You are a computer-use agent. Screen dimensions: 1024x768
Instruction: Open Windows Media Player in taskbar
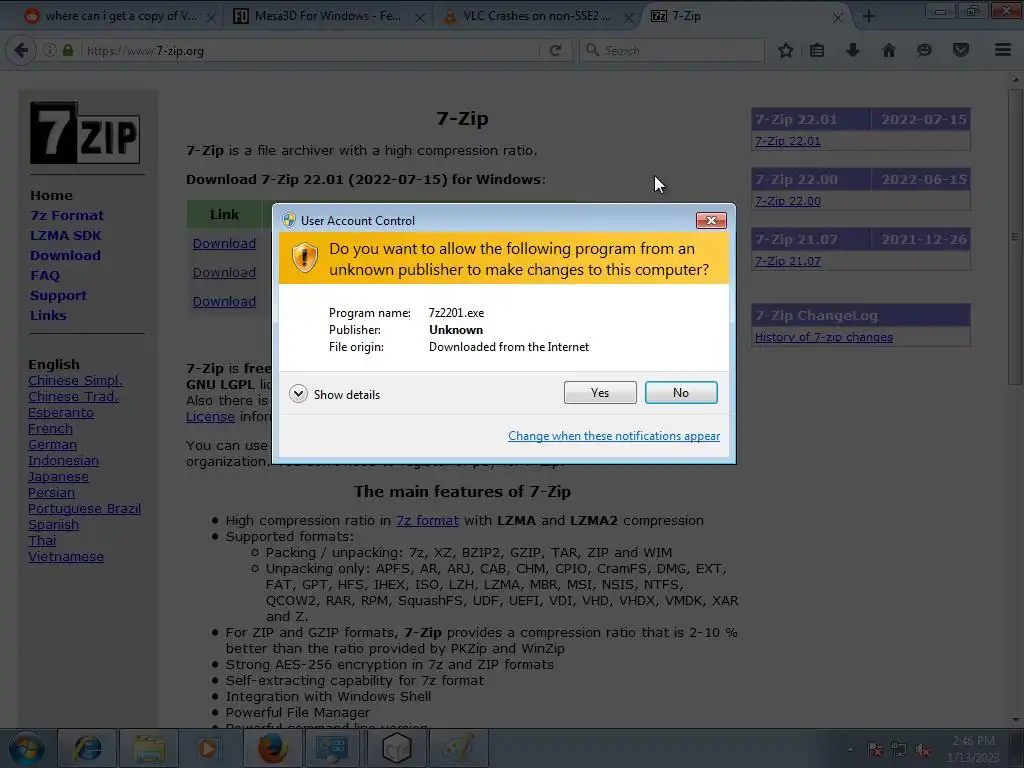[x=209, y=748]
